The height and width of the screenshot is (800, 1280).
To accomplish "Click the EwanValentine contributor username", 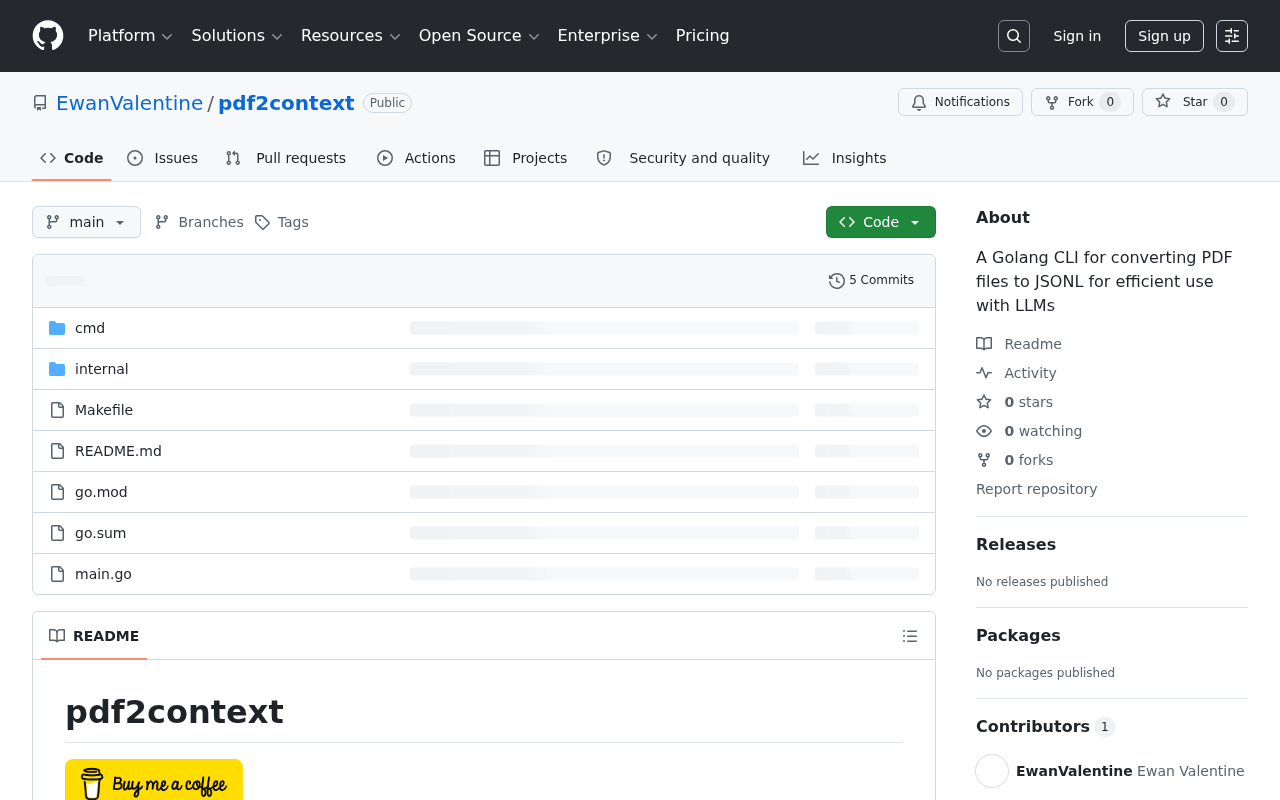I will point(1074,771).
